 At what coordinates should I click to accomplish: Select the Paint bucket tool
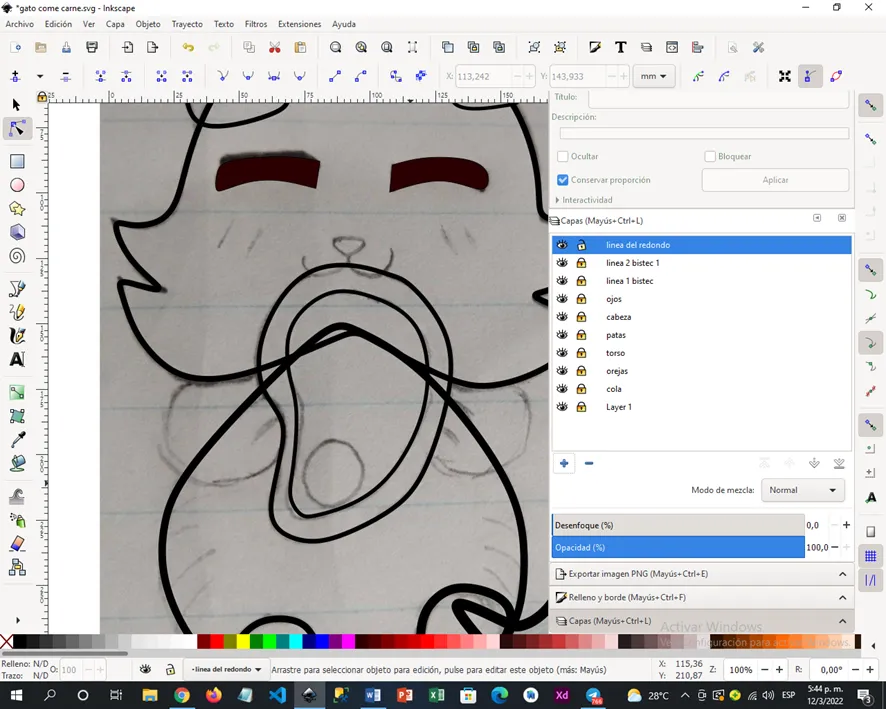[x=18, y=463]
